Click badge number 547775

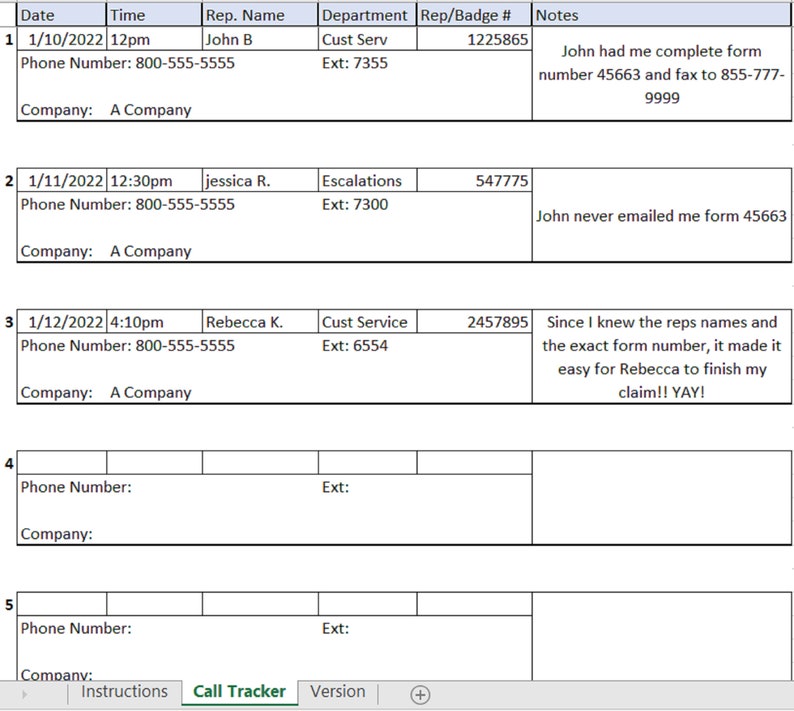coord(474,180)
